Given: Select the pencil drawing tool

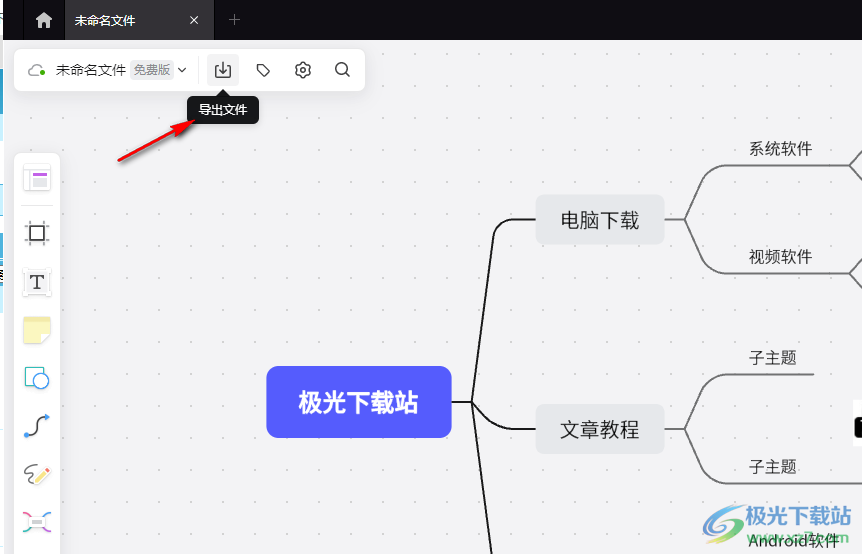Looking at the screenshot, I should (x=37, y=474).
